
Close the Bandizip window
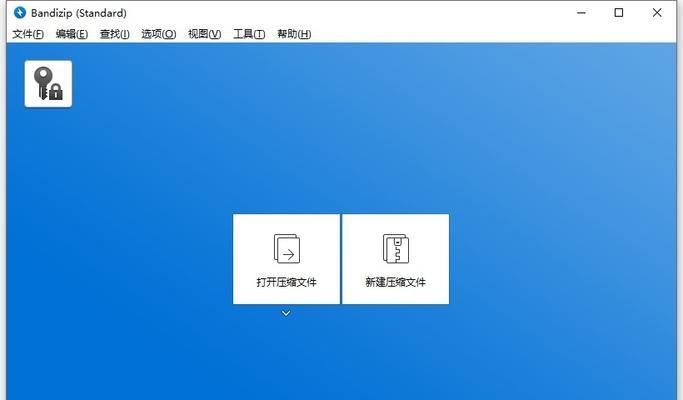coord(657,13)
